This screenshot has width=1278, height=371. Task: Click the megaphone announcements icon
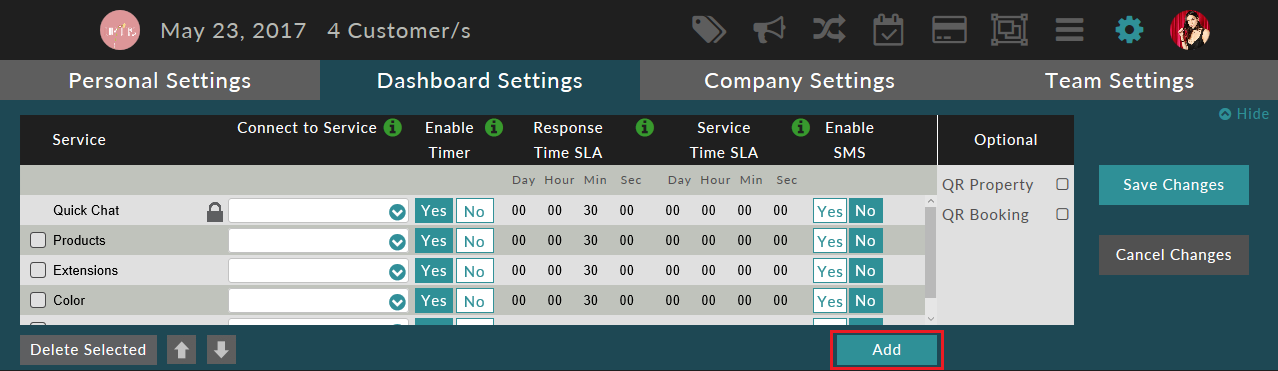coord(768,30)
